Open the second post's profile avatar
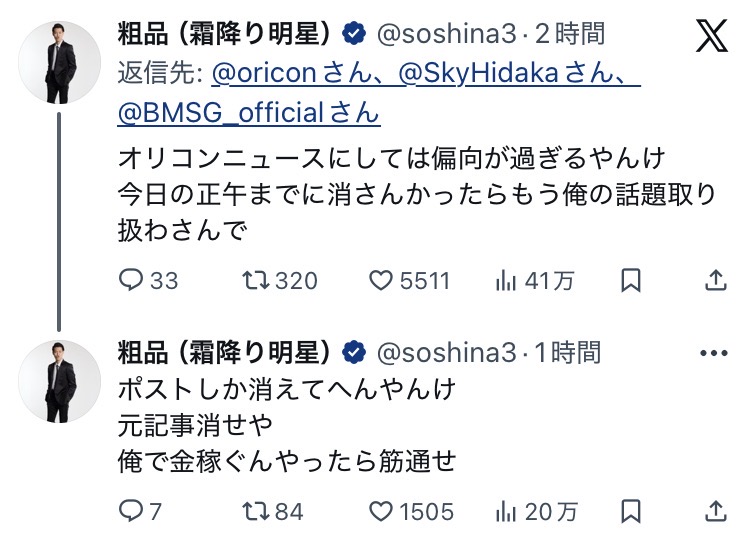 [x=59, y=379]
